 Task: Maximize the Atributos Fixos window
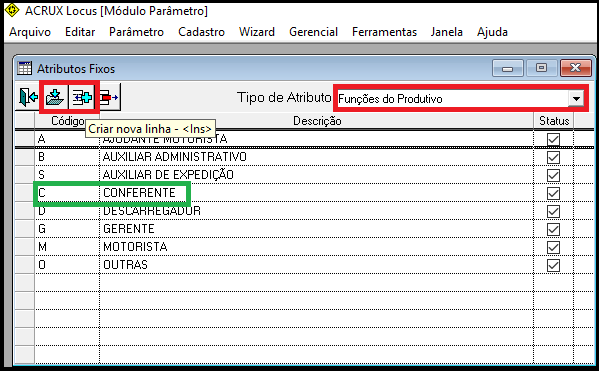pos(541,68)
